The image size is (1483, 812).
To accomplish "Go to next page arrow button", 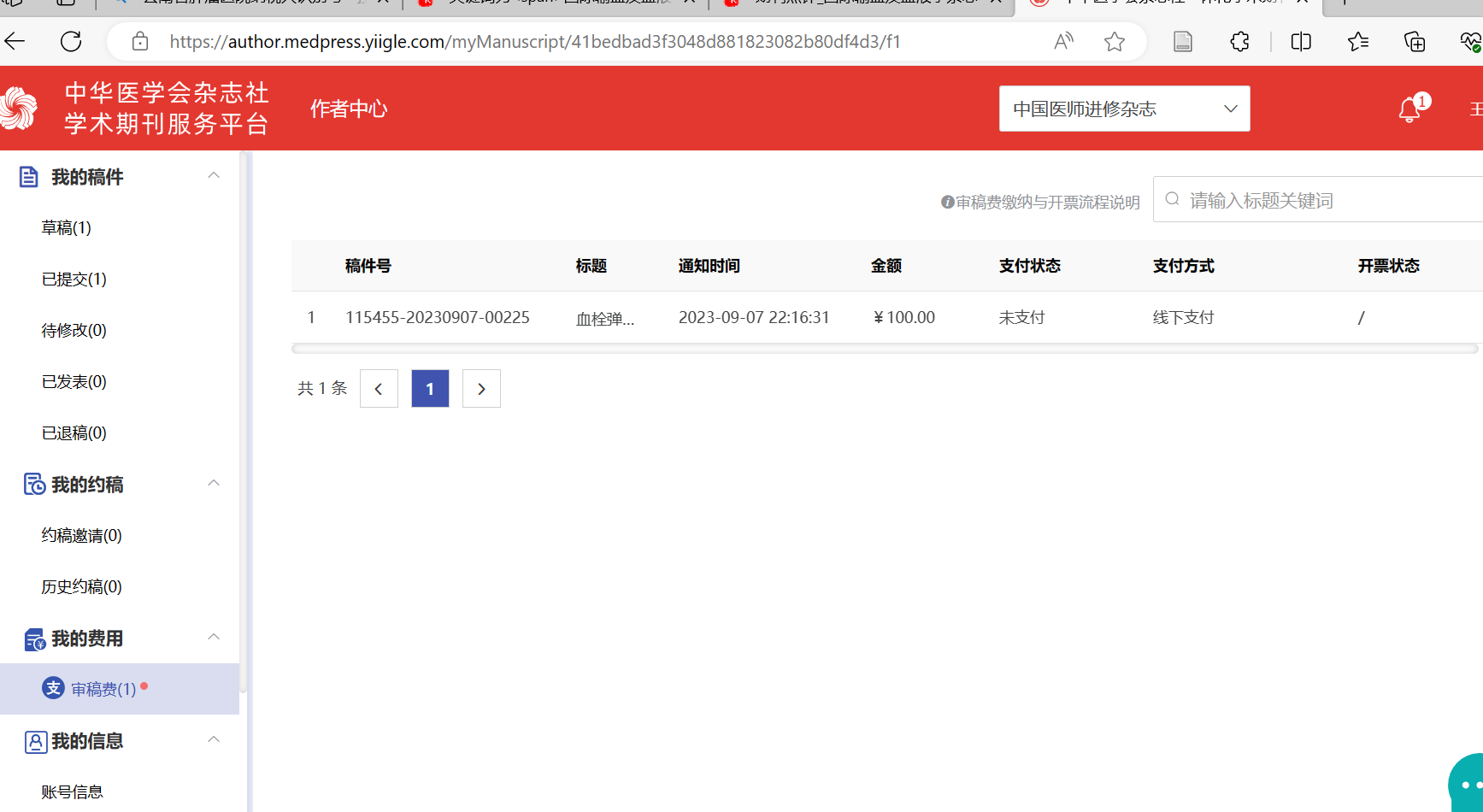I will click(481, 389).
